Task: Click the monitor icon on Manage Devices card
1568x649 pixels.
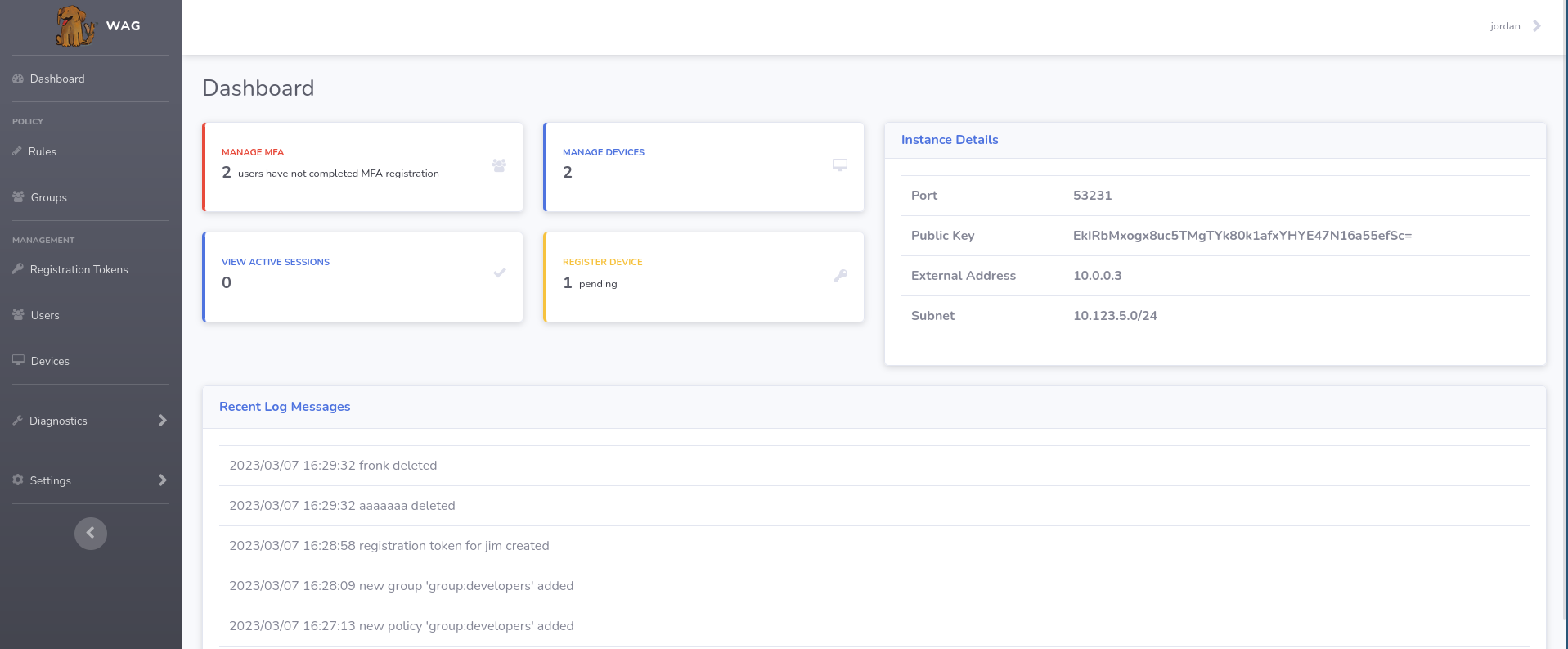Action: [840, 165]
